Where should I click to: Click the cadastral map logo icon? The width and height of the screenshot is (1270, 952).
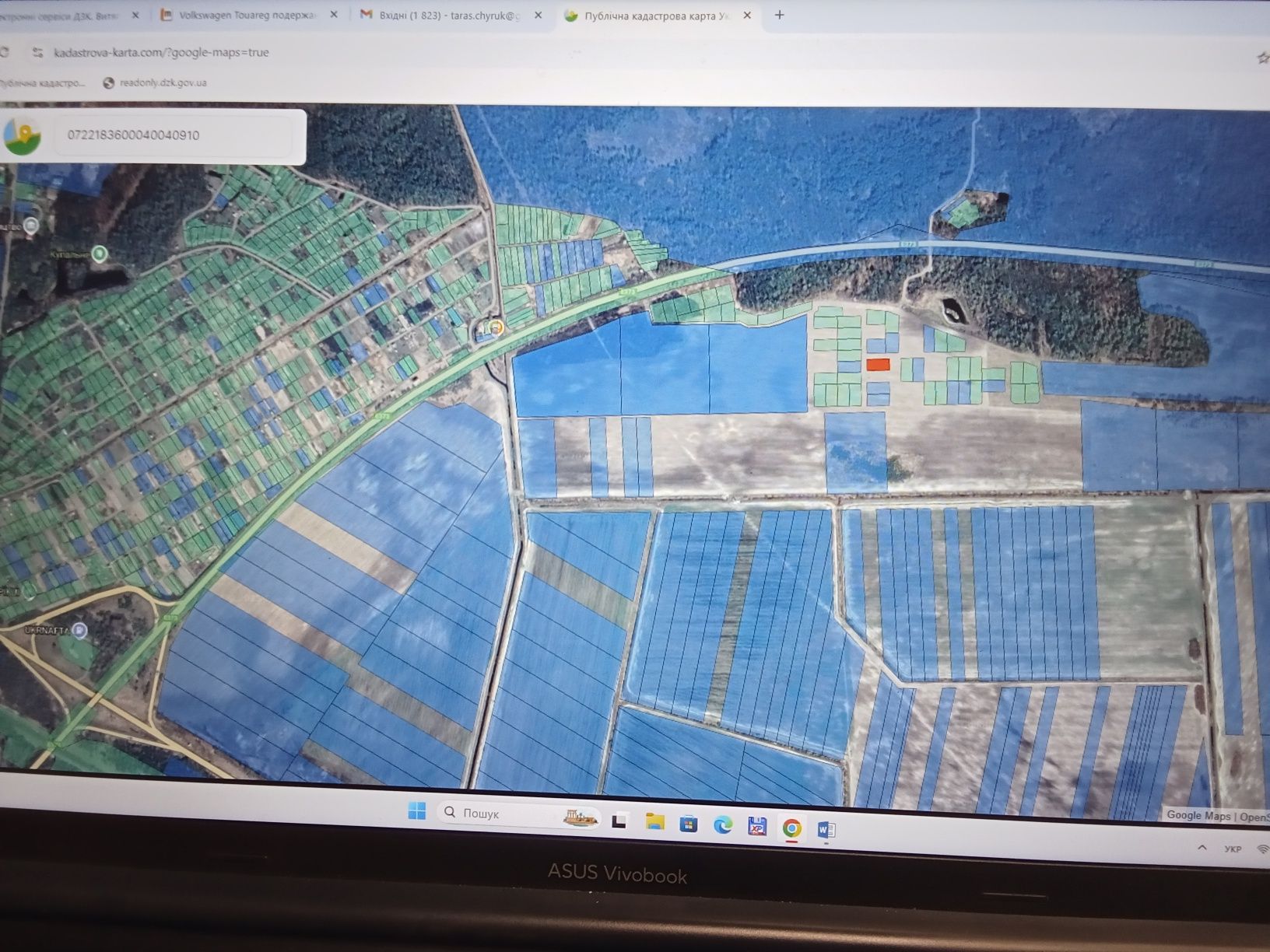pyautogui.click(x=22, y=135)
